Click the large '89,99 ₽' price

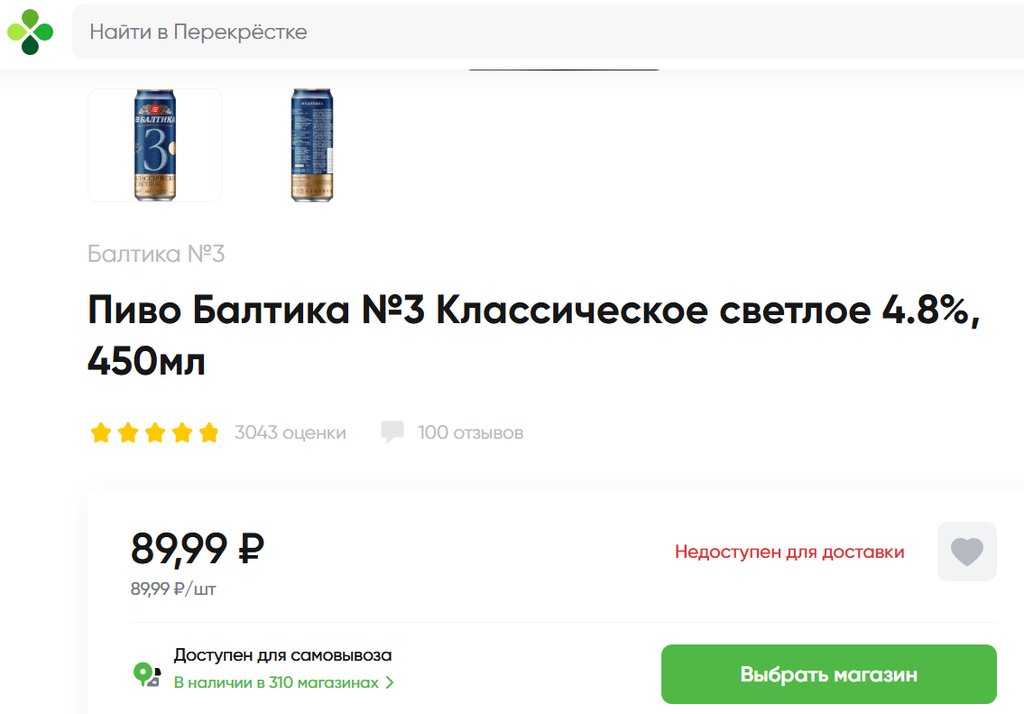pyautogui.click(x=197, y=548)
